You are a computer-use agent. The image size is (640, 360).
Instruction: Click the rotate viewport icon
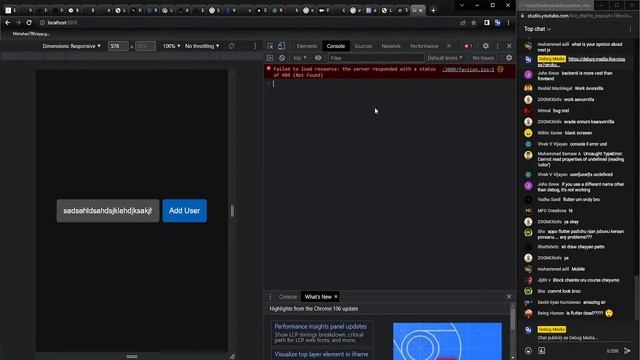tap(231, 46)
